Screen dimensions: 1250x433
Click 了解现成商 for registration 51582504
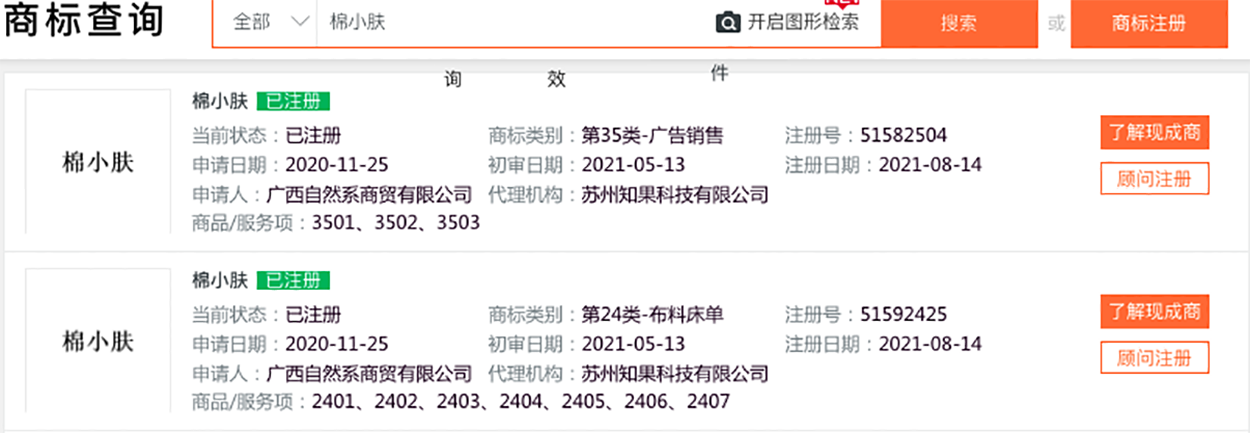tap(1155, 133)
